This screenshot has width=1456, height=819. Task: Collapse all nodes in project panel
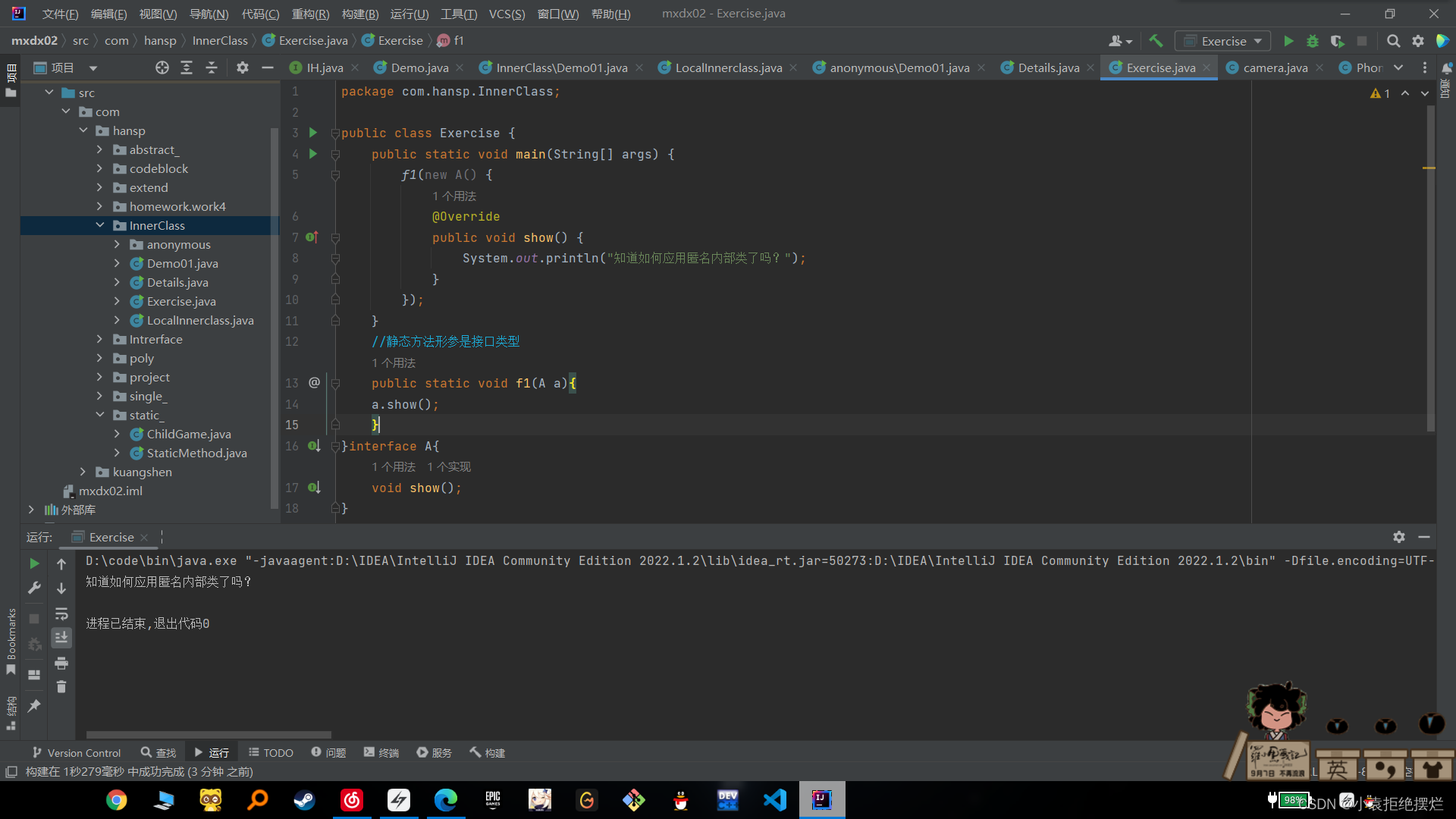coord(212,67)
